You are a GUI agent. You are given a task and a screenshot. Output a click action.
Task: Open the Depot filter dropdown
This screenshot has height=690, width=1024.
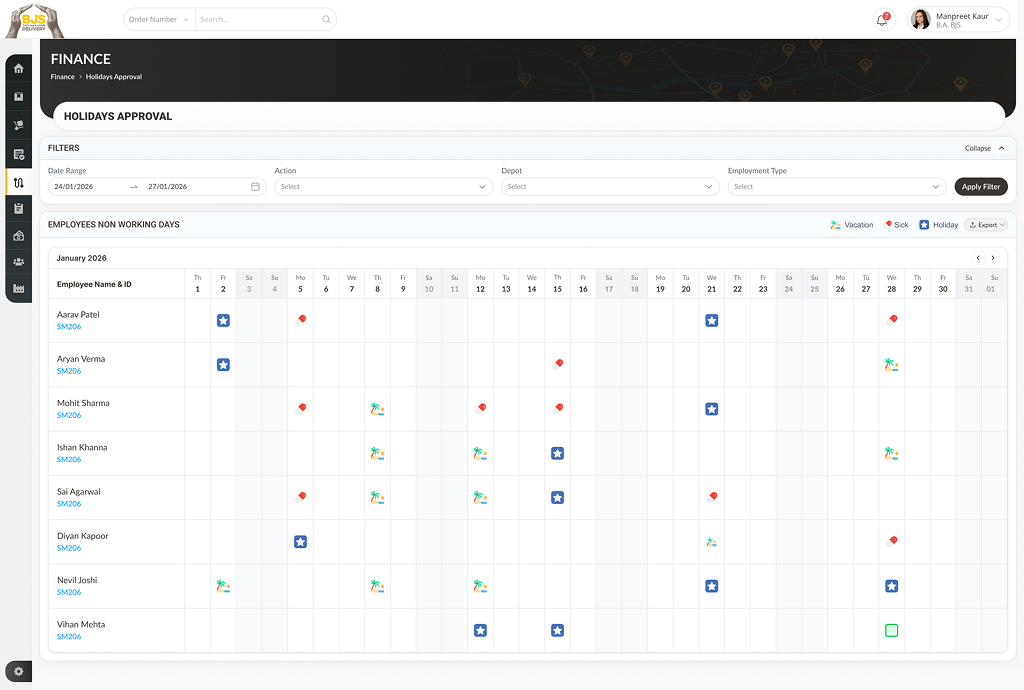(610, 187)
